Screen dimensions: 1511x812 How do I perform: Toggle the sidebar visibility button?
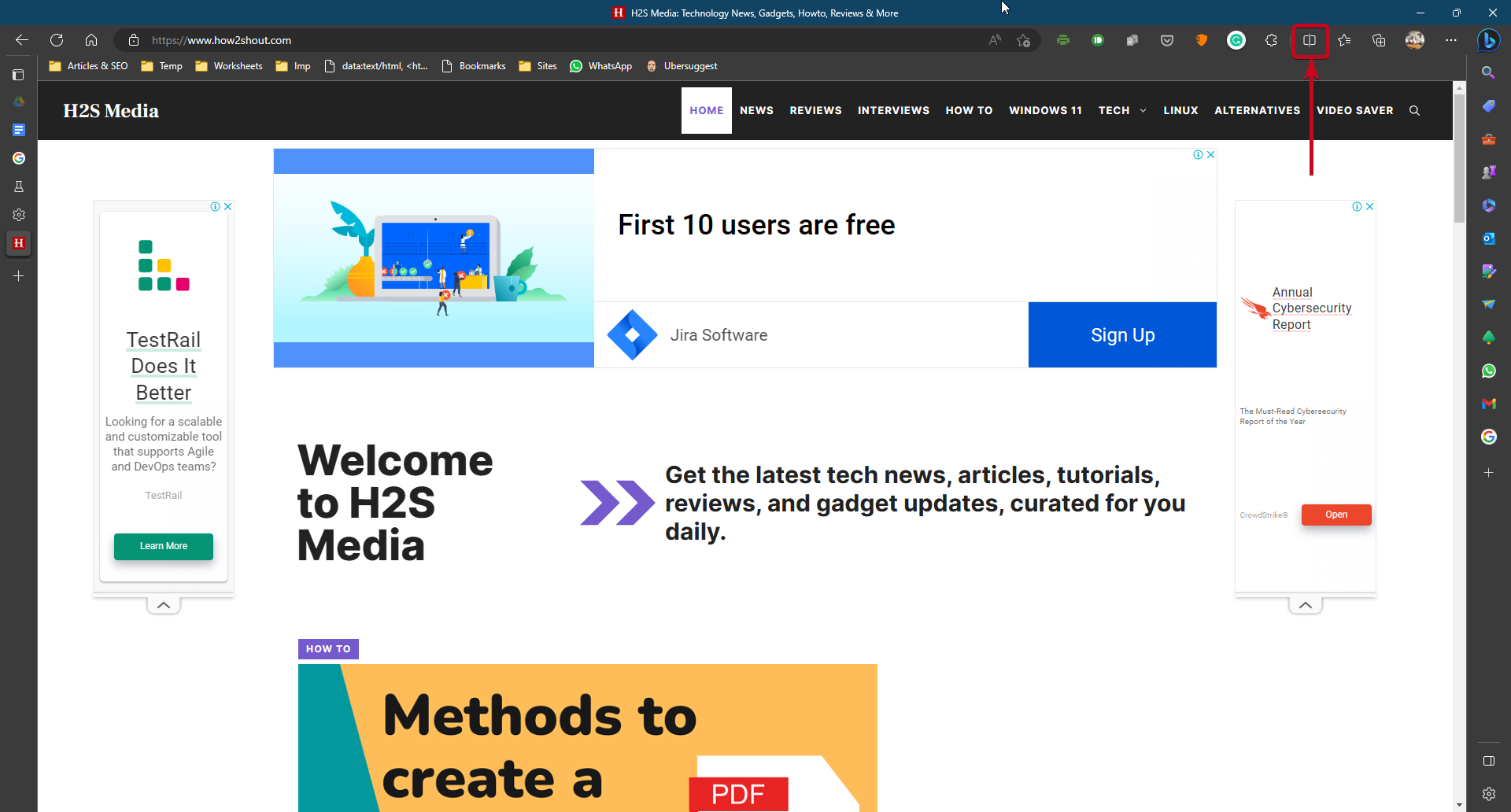[x=1488, y=761]
